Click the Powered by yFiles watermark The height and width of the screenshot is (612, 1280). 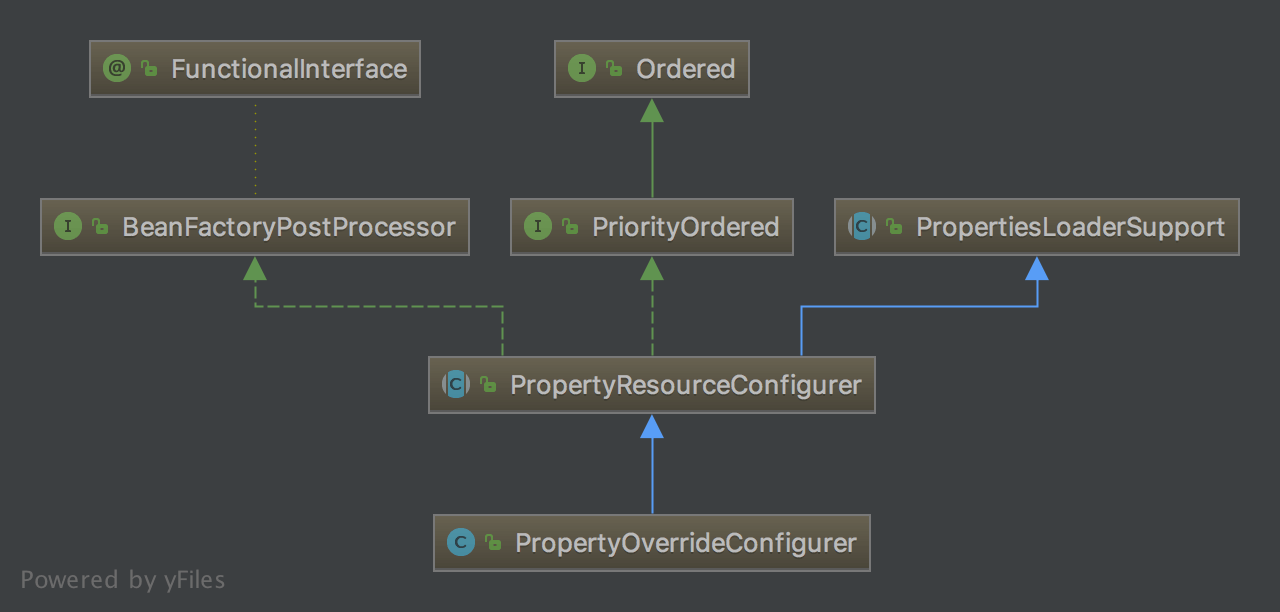(123, 580)
